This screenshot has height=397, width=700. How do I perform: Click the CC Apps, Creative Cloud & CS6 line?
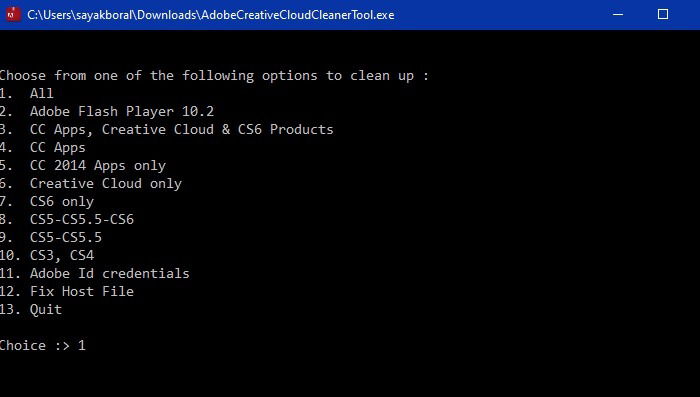167,130
